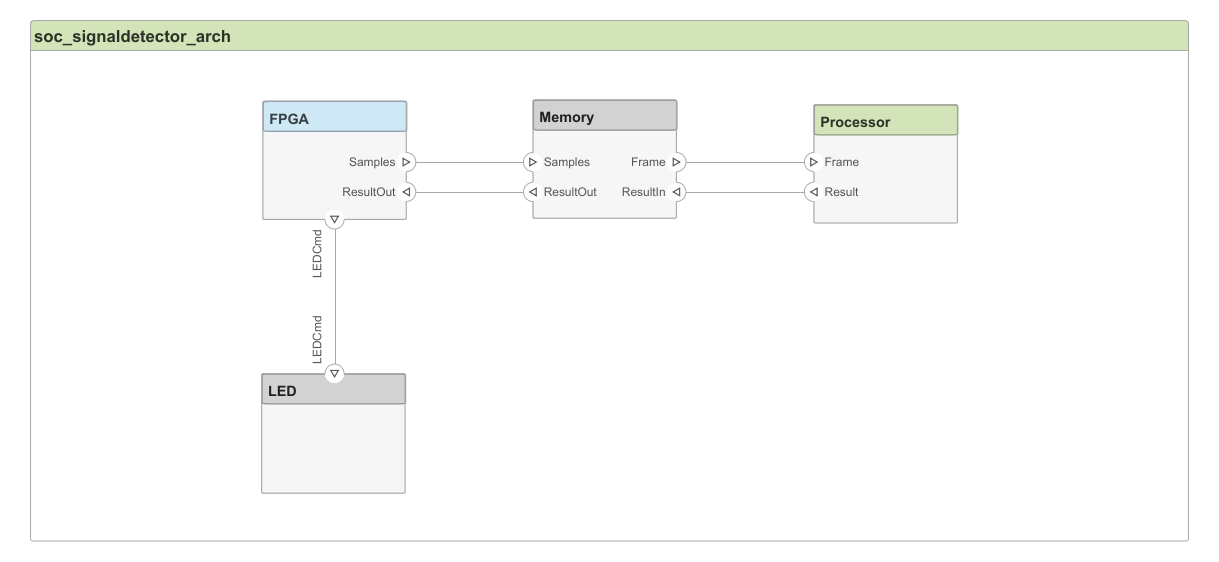Select the Samples input port on Memory
This screenshot has width=1219, height=562.
pos(532,160)
